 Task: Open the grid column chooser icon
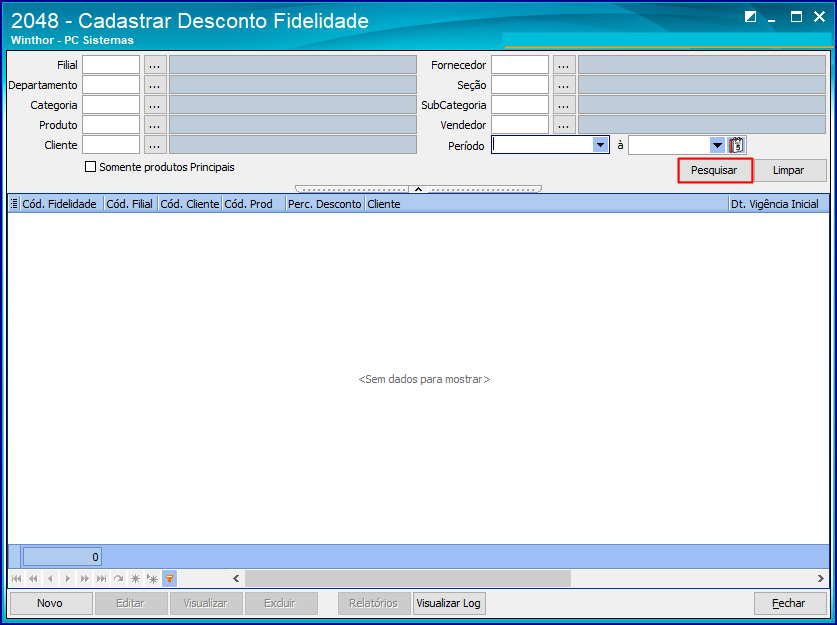click(14, 203)
